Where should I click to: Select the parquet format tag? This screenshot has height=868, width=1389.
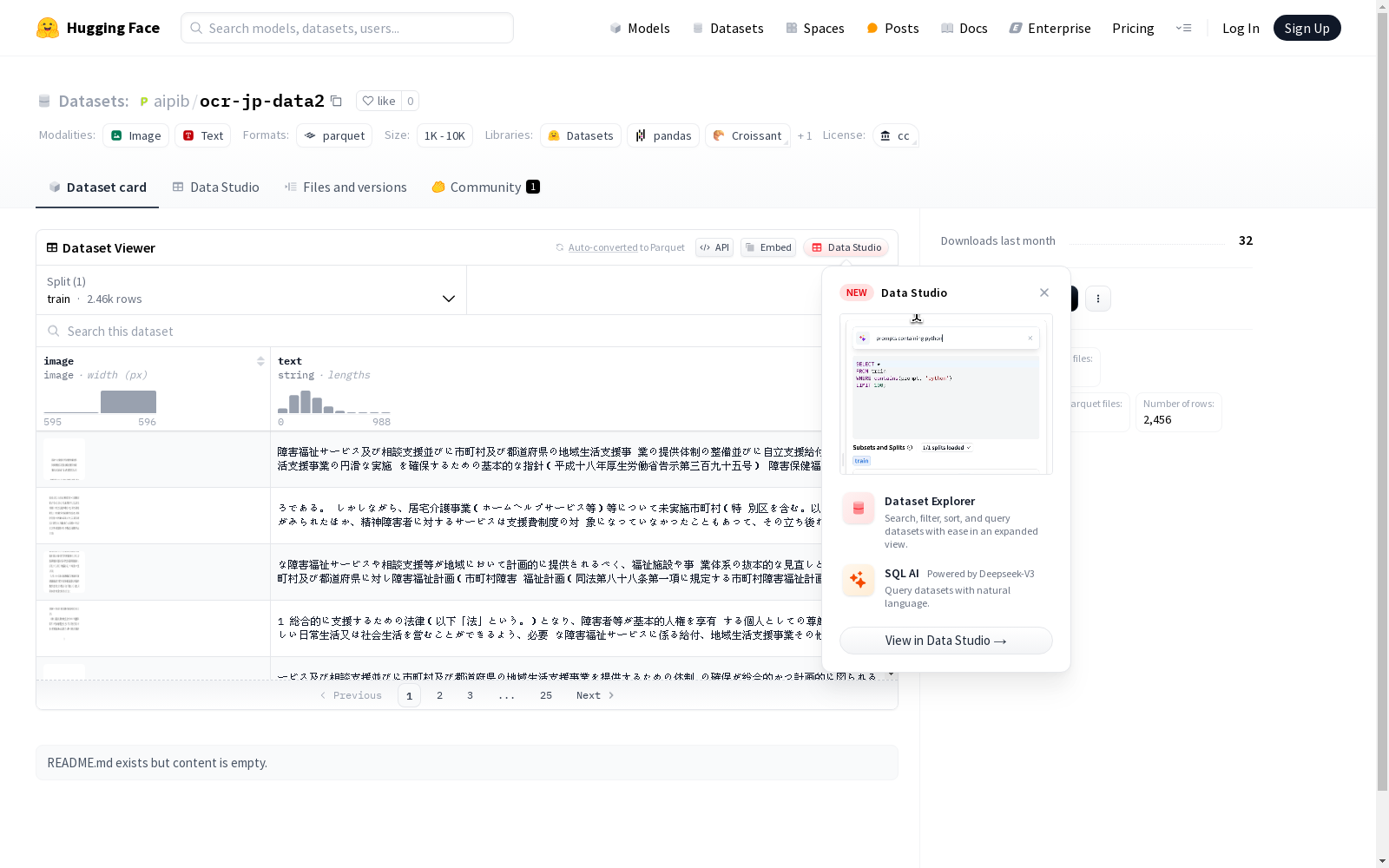point(334,135)
